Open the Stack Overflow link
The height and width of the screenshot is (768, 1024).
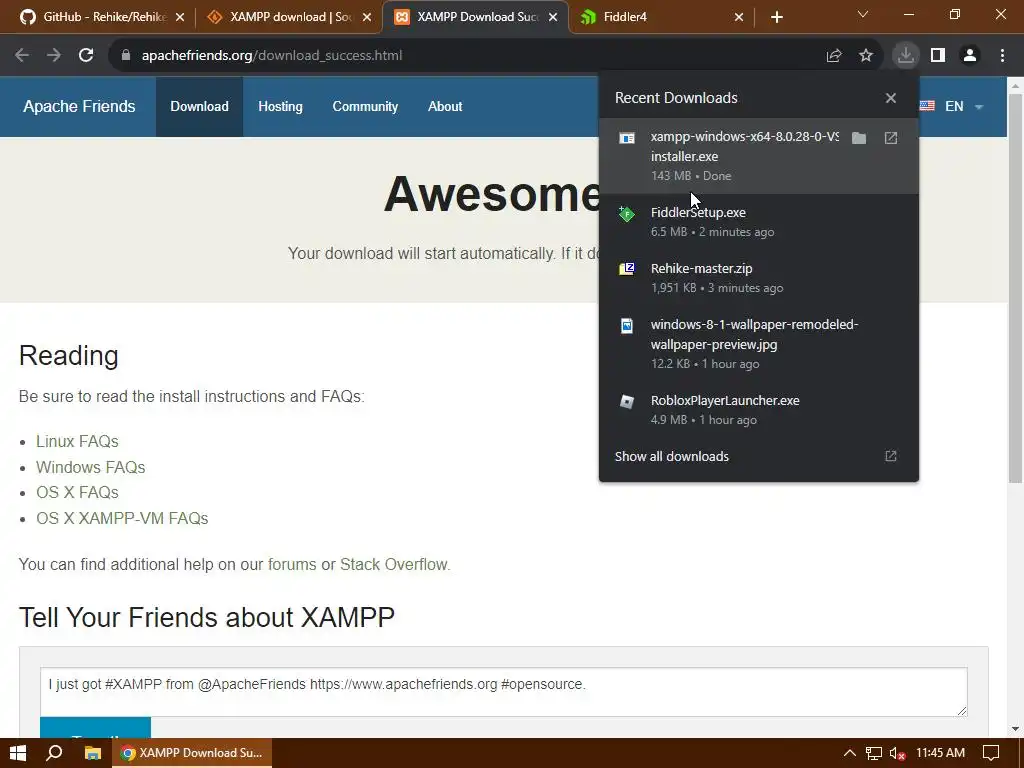(394, 564)
